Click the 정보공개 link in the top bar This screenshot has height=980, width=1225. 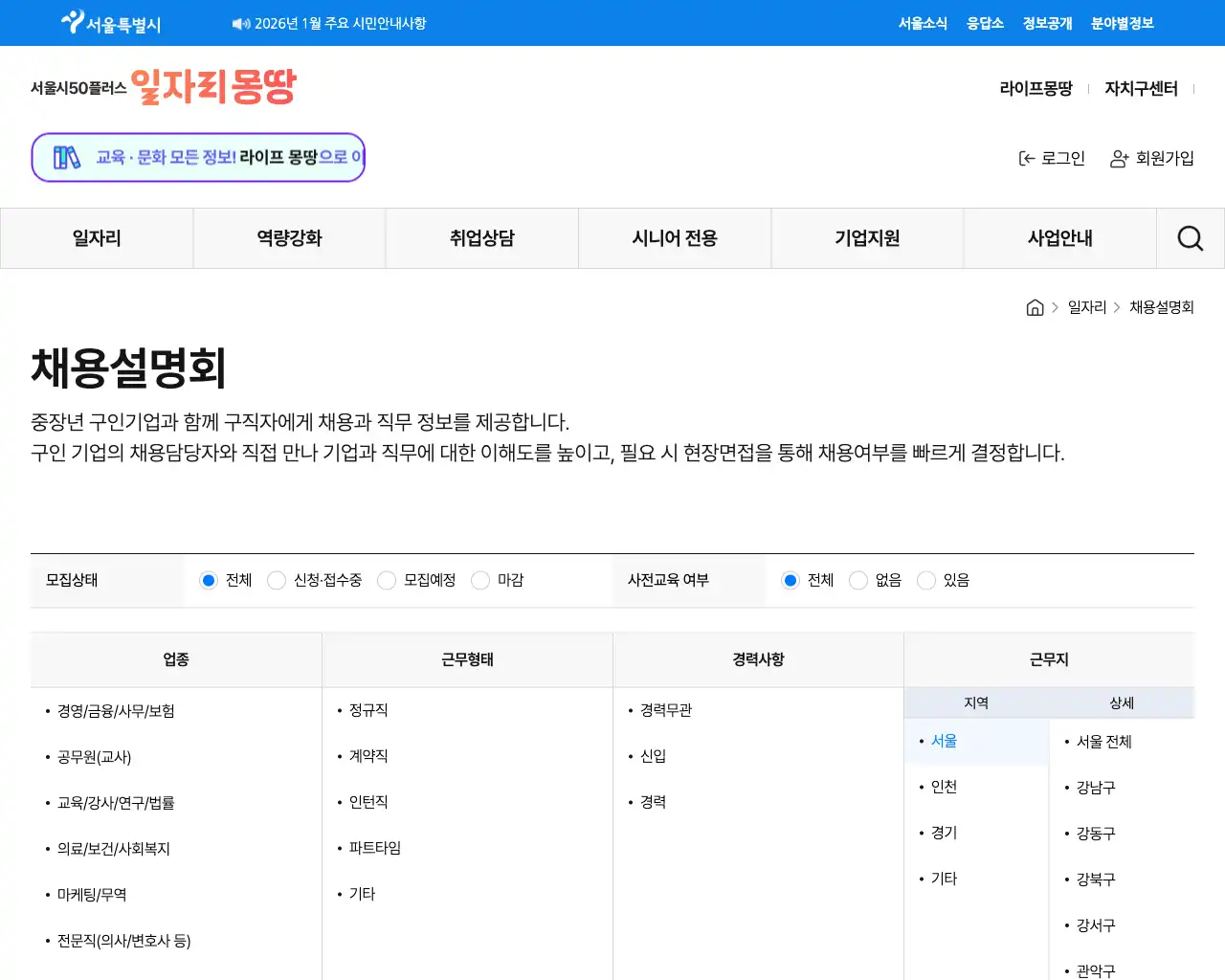click(x=1046, y=23)
